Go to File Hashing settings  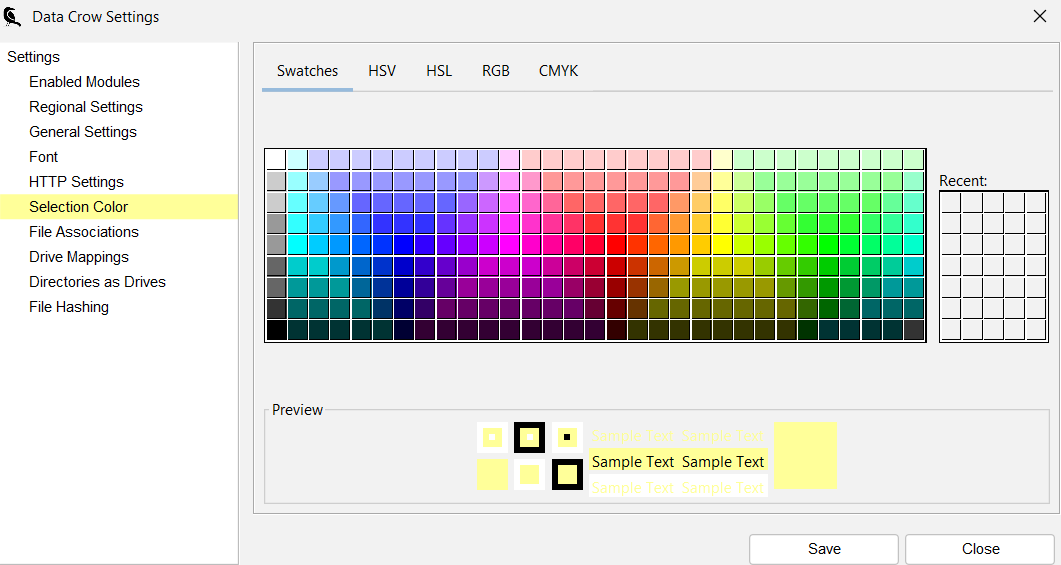[x=69, y=307]
